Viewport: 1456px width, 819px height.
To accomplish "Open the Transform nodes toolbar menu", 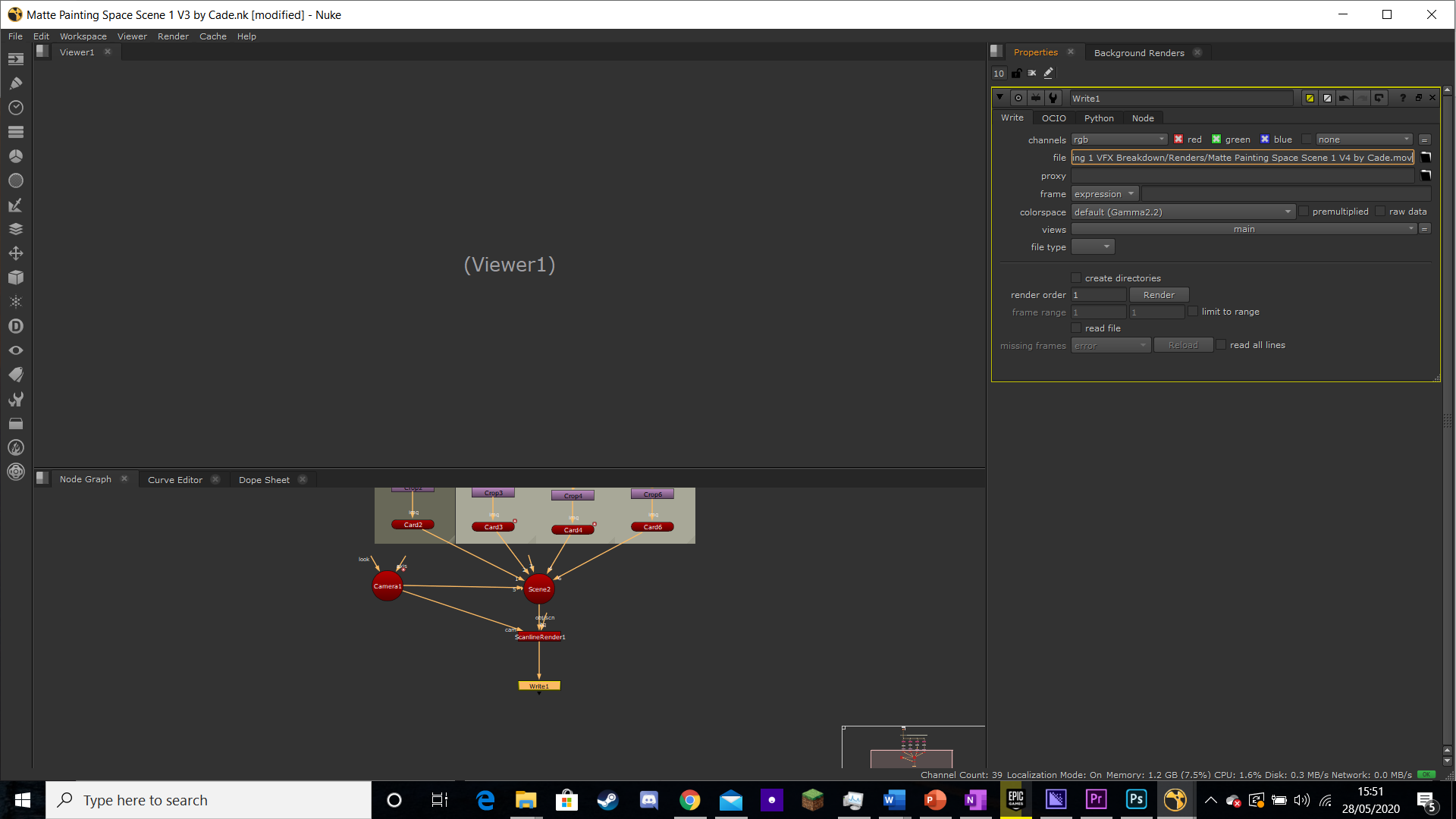I will pyautogui.click(x=16, y=253).
